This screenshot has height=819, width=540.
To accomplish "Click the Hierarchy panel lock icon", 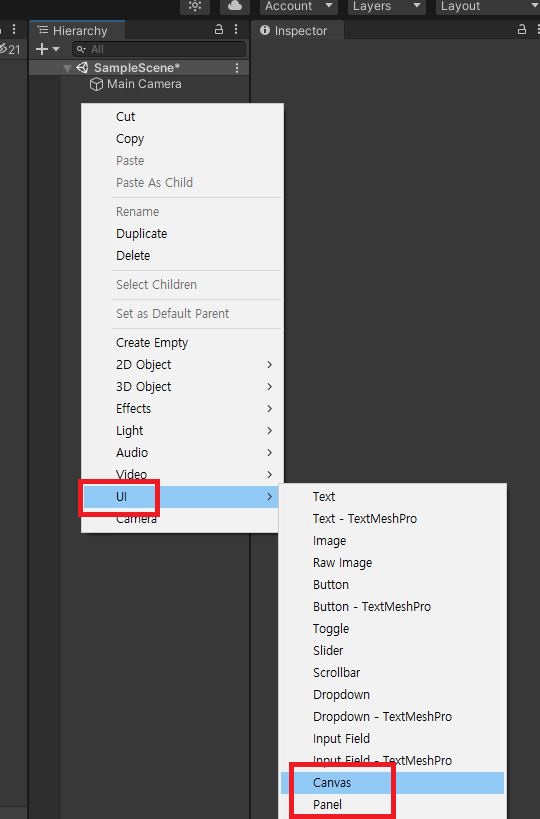I will click(x=219, y=30).
